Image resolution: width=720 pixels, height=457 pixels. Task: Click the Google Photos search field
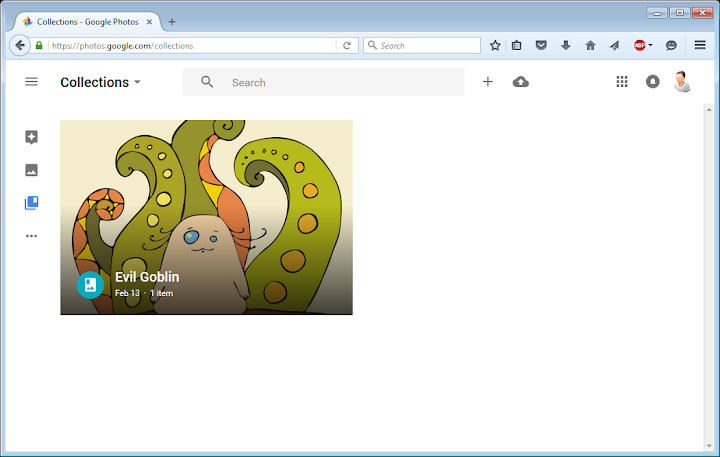pos(323,82)
